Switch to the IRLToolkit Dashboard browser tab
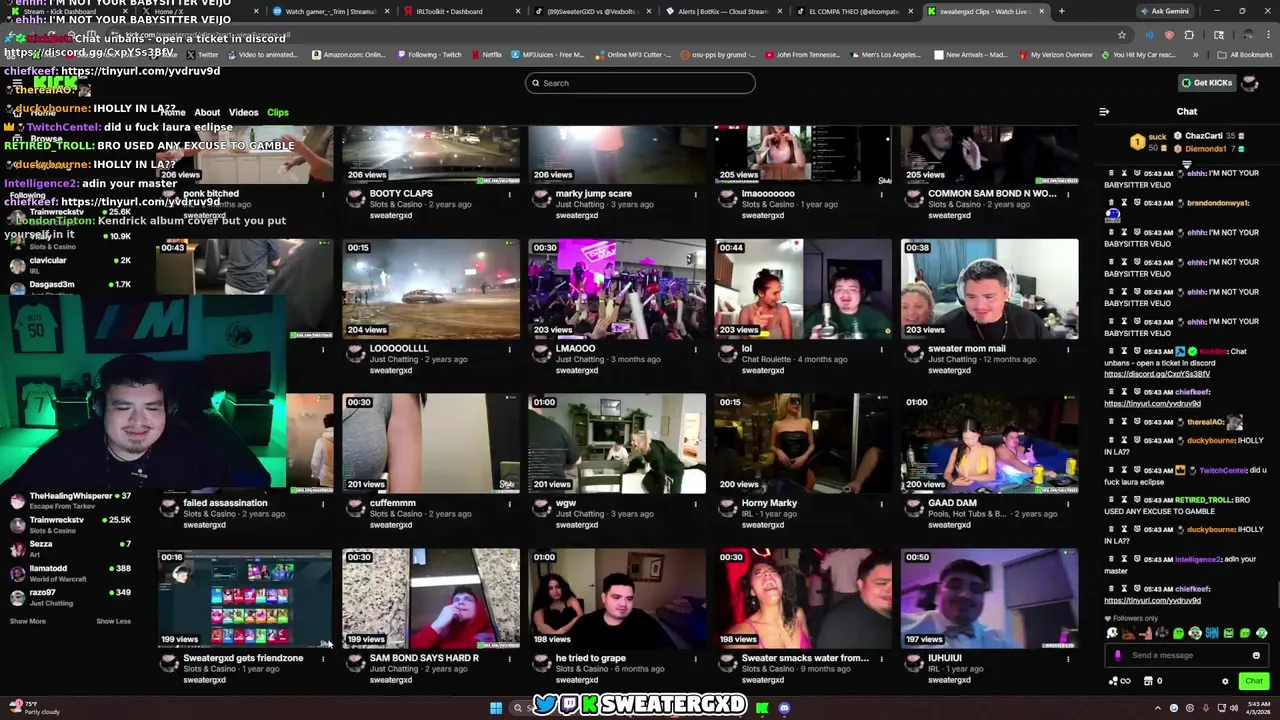Image resolution: width=1280 pixels, height=720 pixels. (458, 11)
